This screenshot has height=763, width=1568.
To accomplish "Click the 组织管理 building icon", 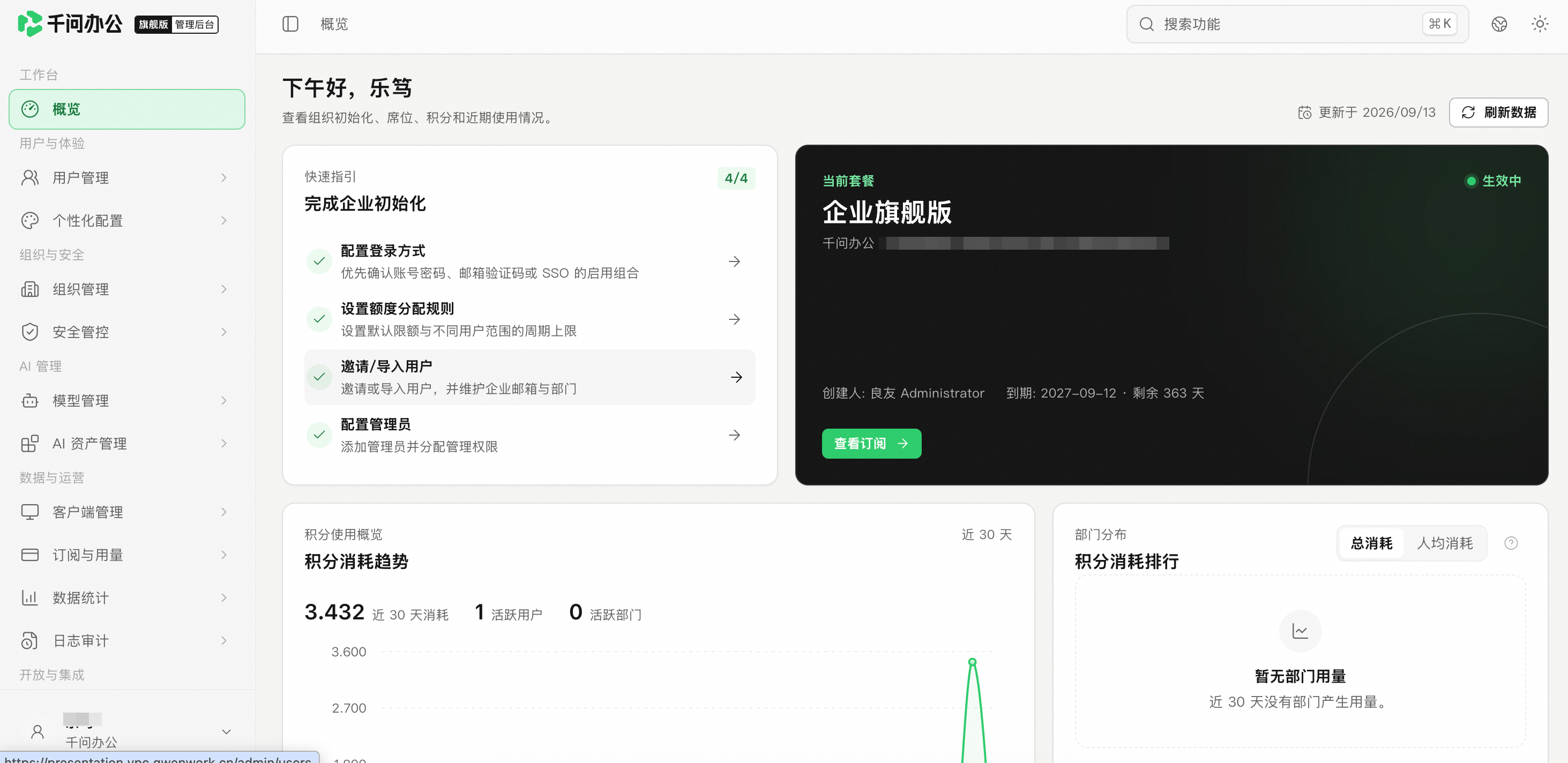I will (30, 289).
